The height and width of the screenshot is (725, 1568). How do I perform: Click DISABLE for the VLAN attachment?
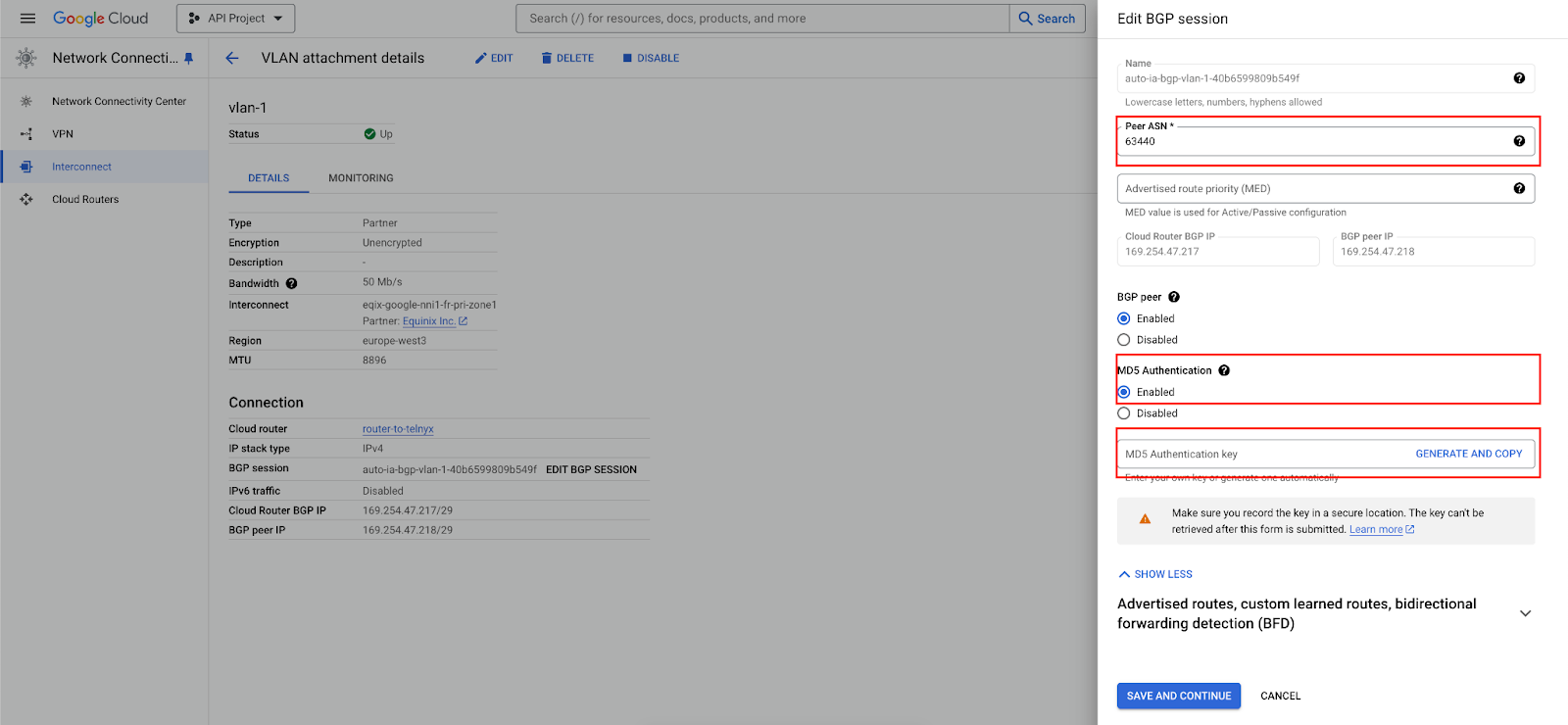pyautogui.click(x=651, y=58)
